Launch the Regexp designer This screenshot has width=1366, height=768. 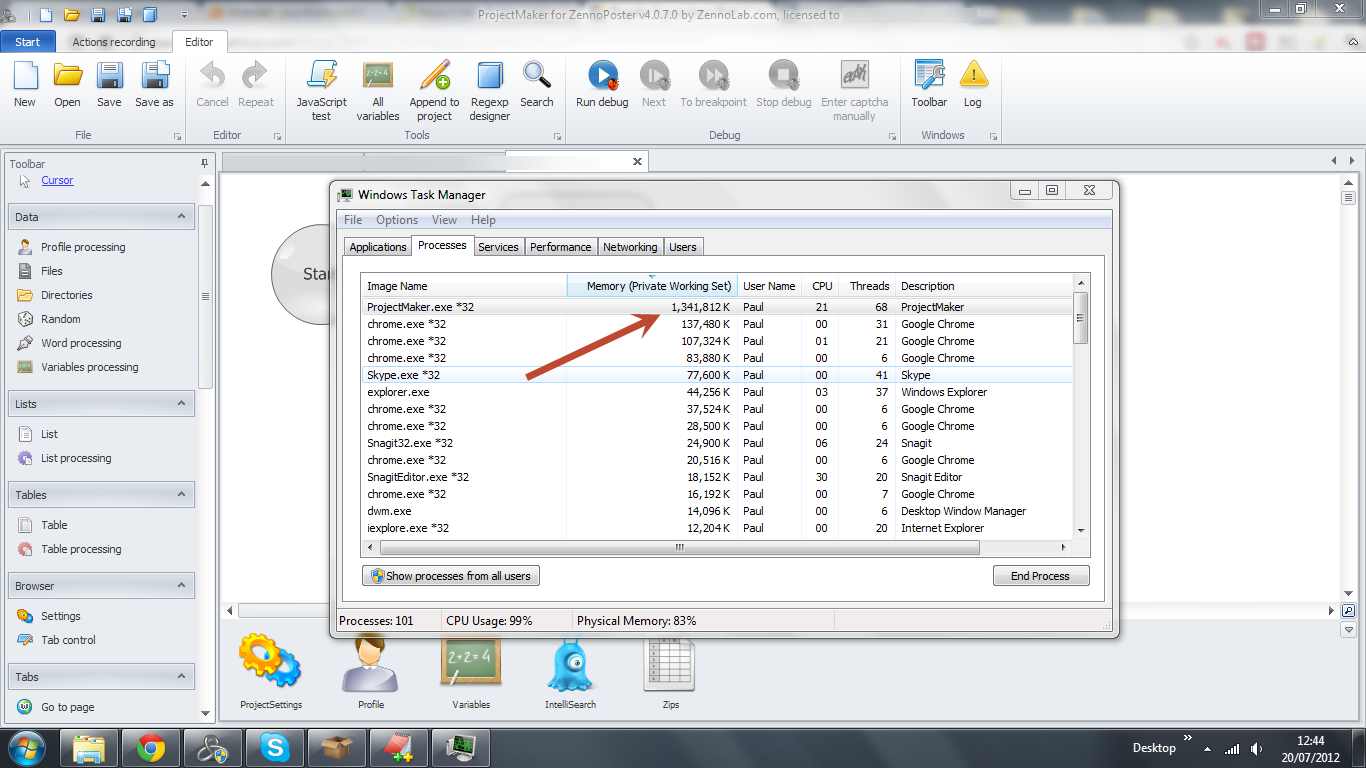point(490,76)
